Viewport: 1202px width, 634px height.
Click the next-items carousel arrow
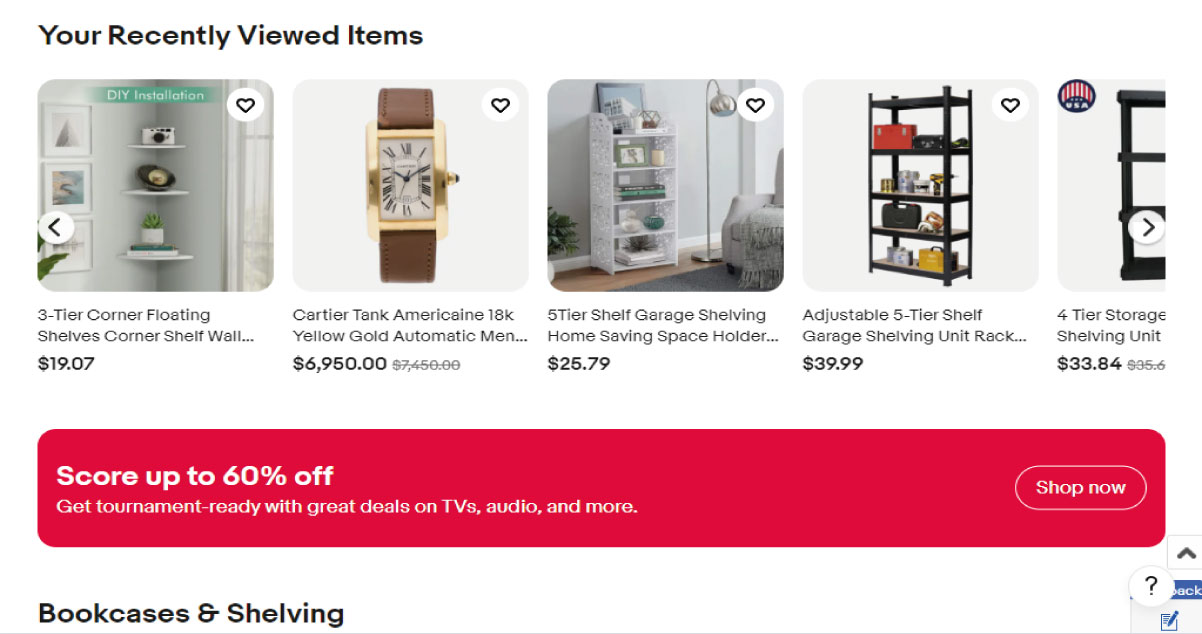click(1147, 227)
